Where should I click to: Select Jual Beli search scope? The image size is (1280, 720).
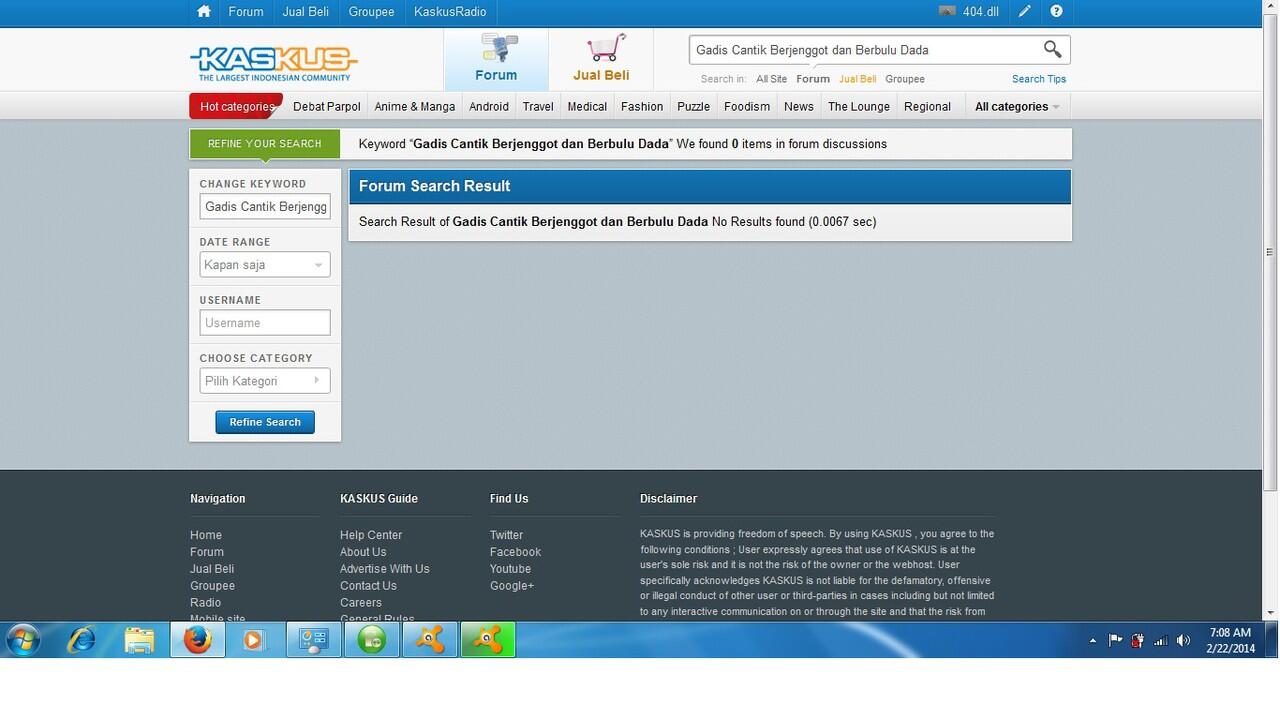pyautogui.click(x=857, y=79)
